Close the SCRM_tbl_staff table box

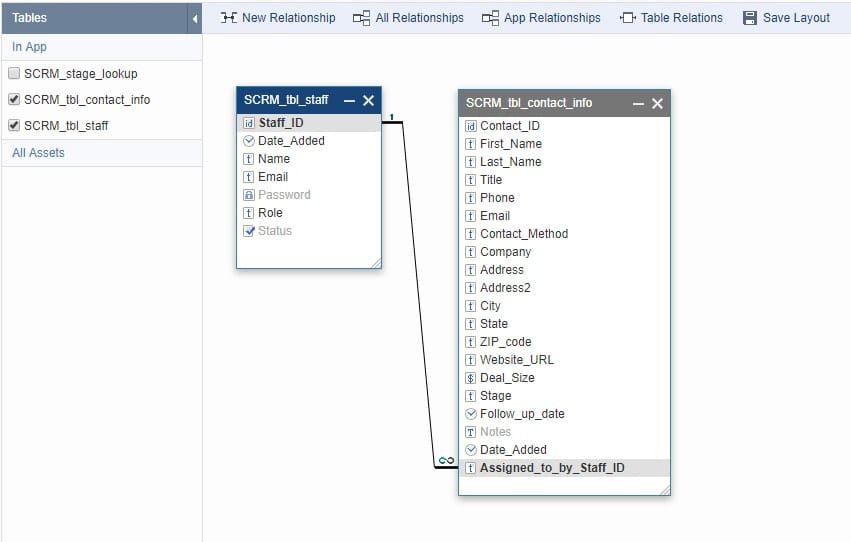[368, 101]
